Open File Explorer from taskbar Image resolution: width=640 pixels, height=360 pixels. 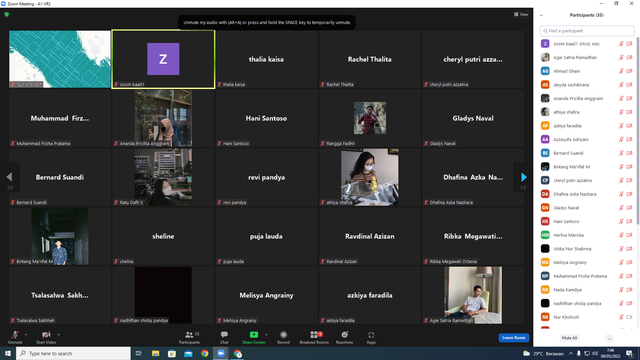pos(156,353)
